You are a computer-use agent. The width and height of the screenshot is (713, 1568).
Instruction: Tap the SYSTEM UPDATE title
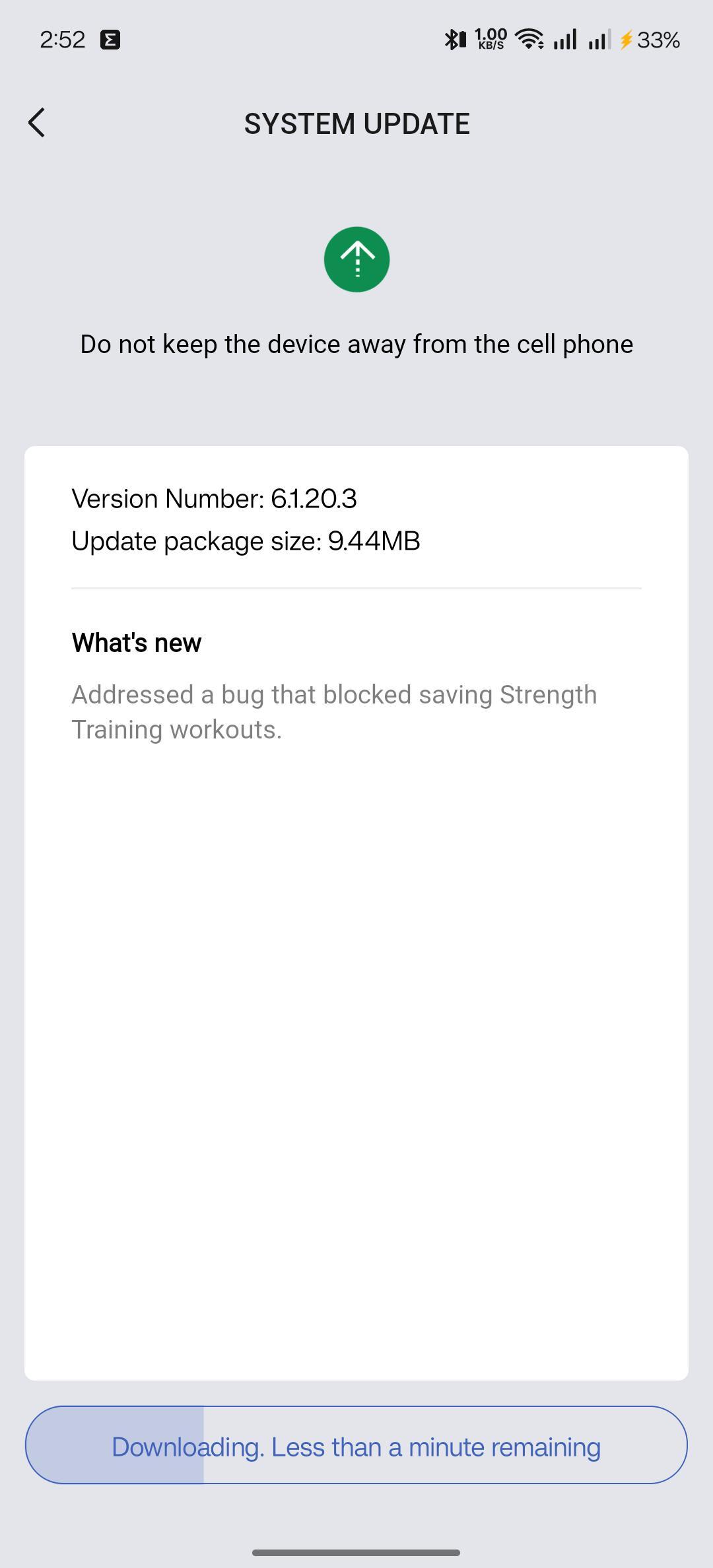(356, 124)
